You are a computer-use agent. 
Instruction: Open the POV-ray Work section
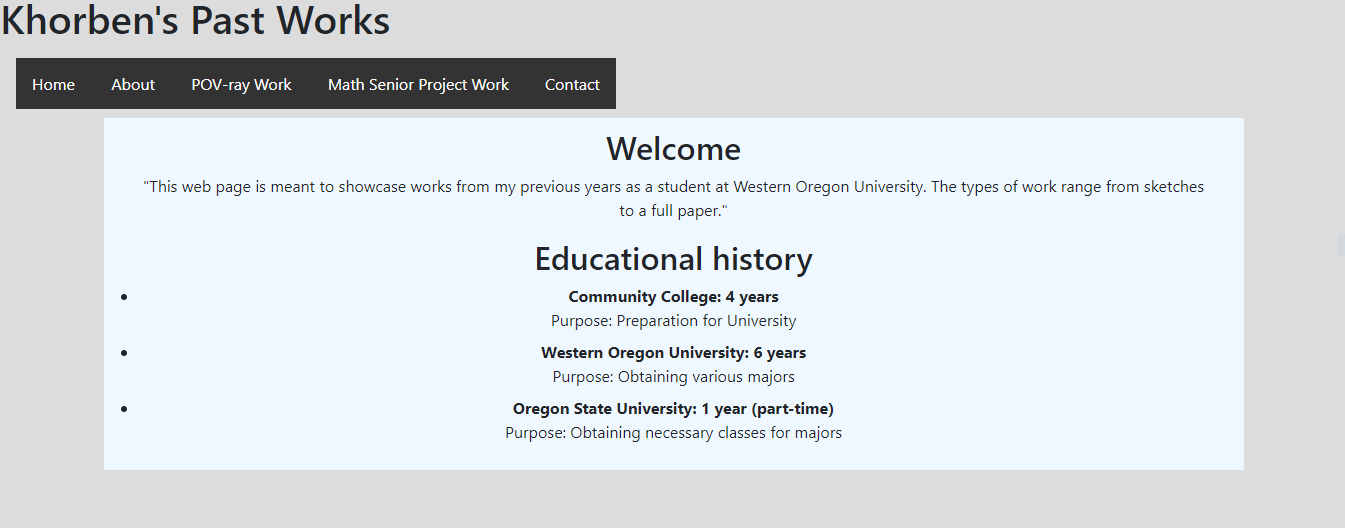click(241, 85)
